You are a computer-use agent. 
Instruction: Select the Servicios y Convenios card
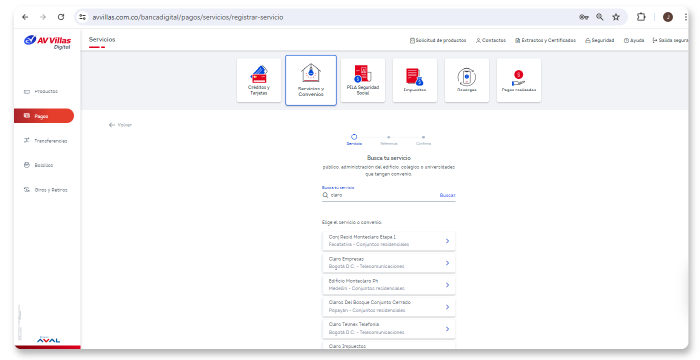[x=311, y=80]
